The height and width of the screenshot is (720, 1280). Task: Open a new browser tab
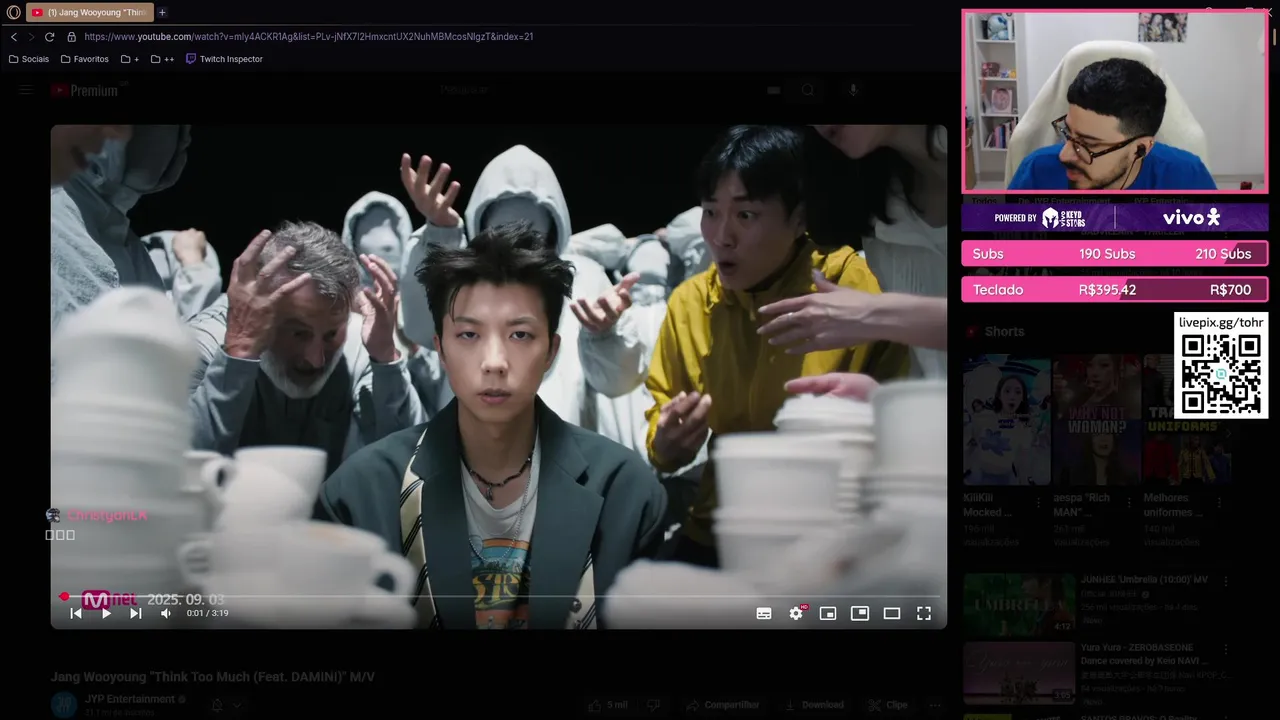162,12
